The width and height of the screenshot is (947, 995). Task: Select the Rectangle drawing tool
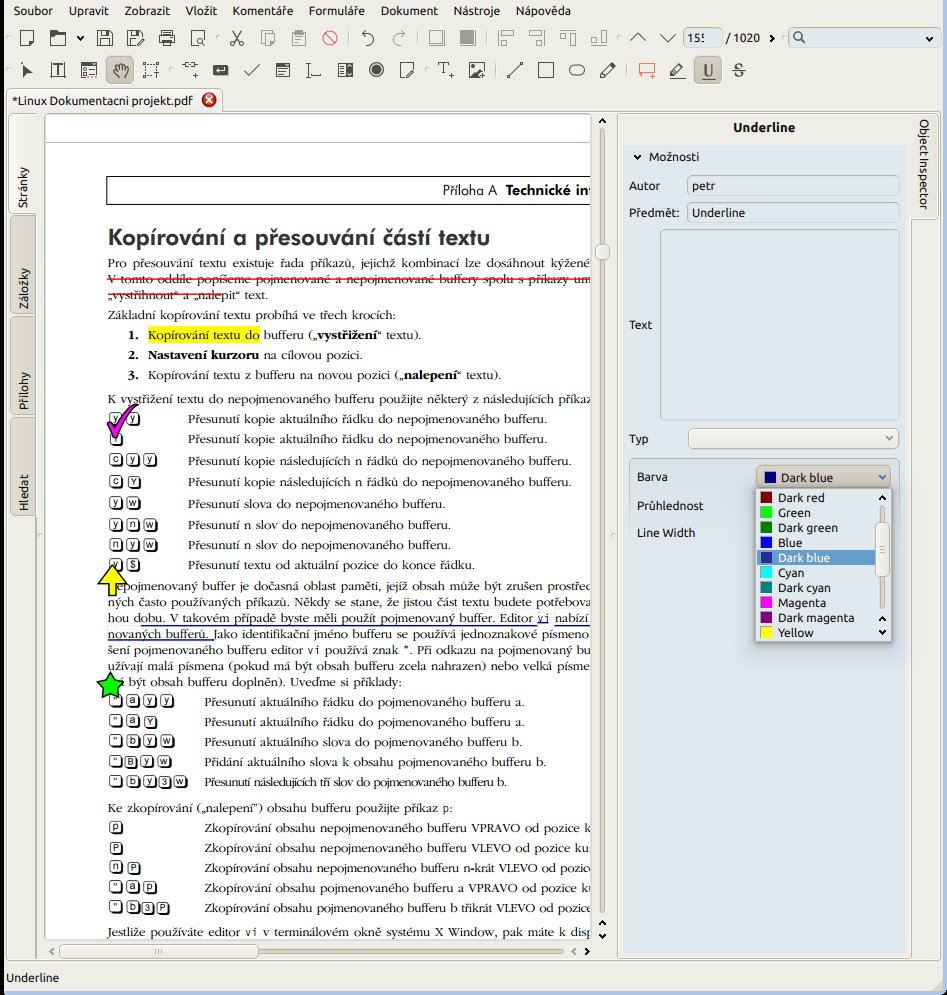tap(546, 70)
